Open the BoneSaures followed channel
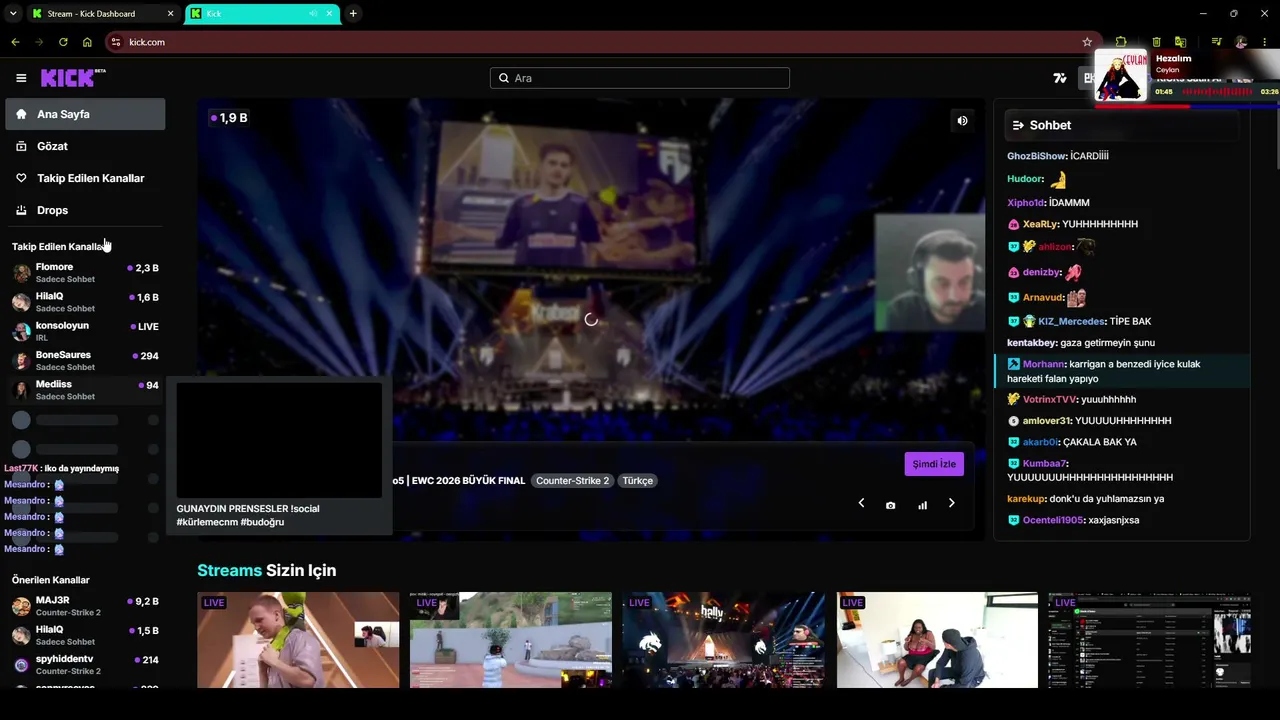Screen dimensions: 1280x720 tap(85, 360)
